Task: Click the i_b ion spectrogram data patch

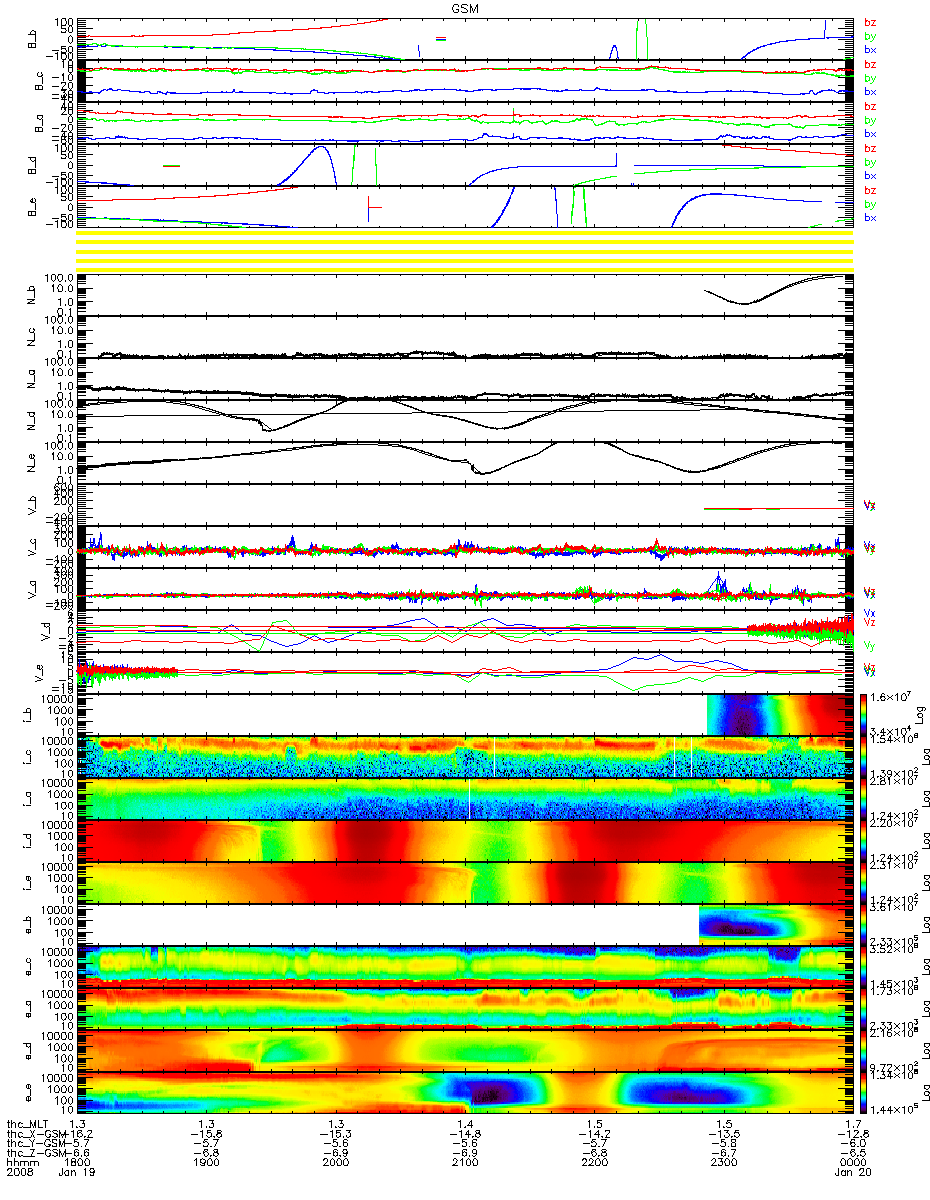Action: (779, 715)
